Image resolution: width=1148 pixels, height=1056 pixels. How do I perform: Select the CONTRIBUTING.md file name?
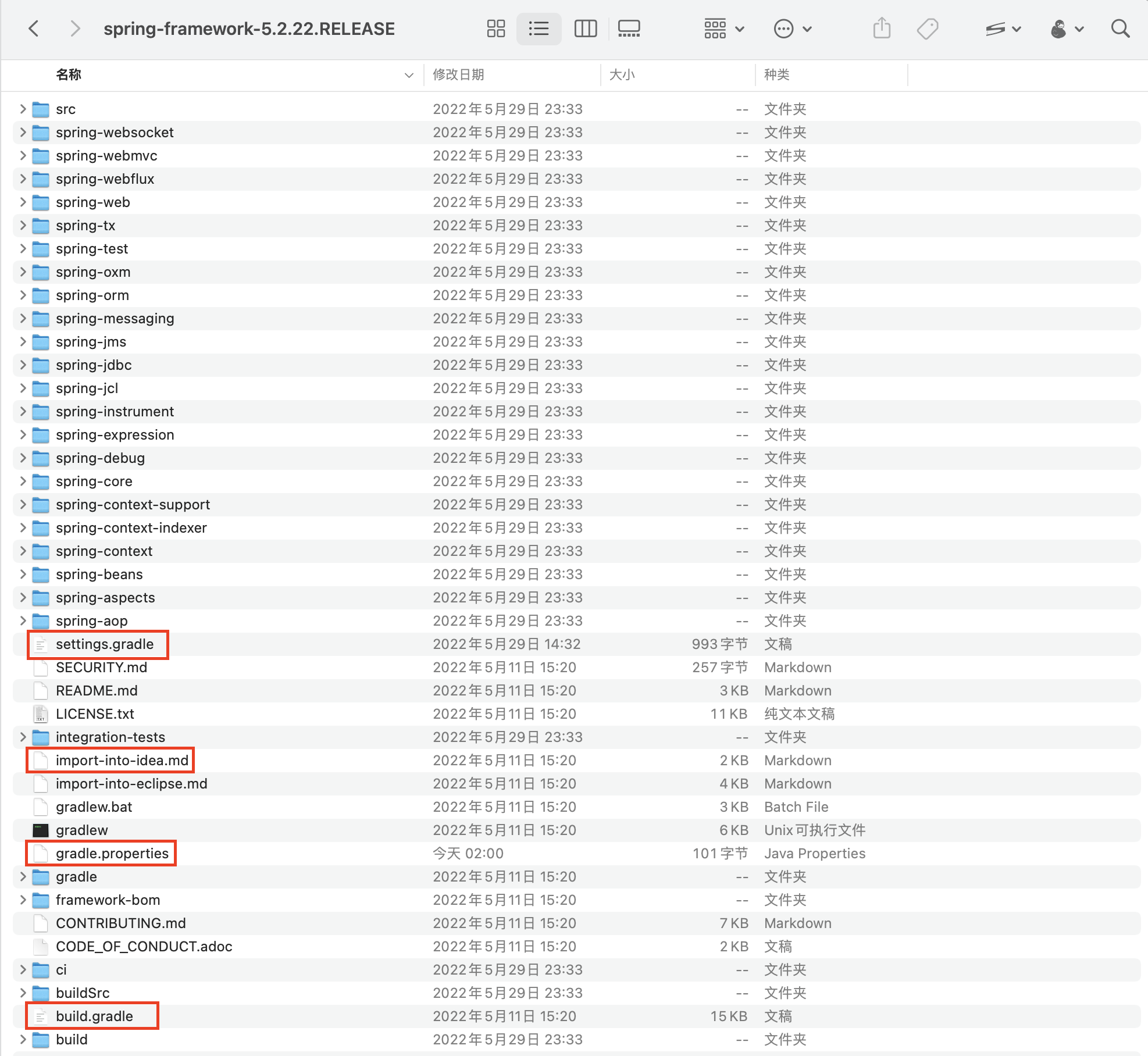[x=120, y=923]
